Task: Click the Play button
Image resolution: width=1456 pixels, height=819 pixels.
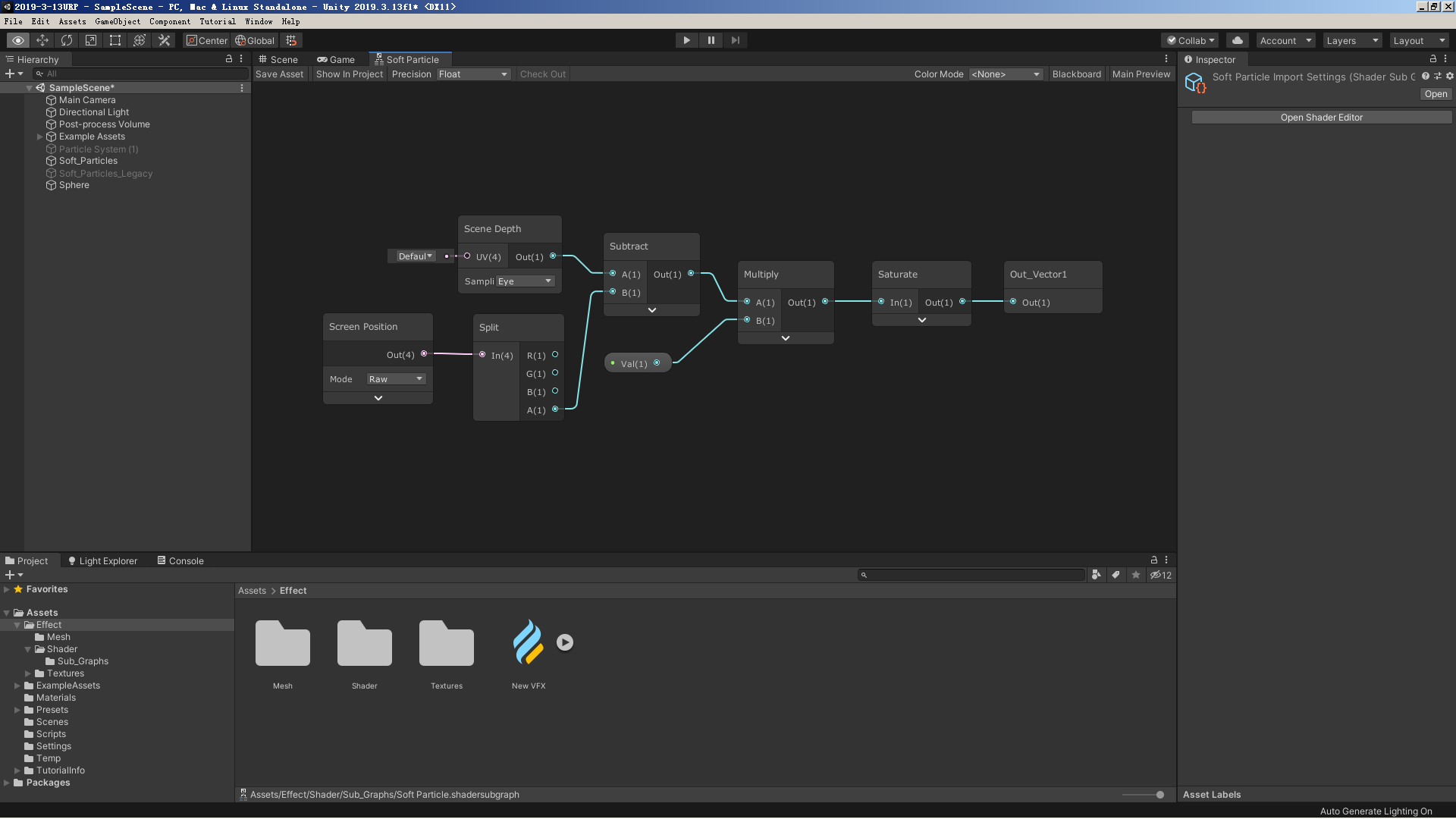Action: pos(686,40)
